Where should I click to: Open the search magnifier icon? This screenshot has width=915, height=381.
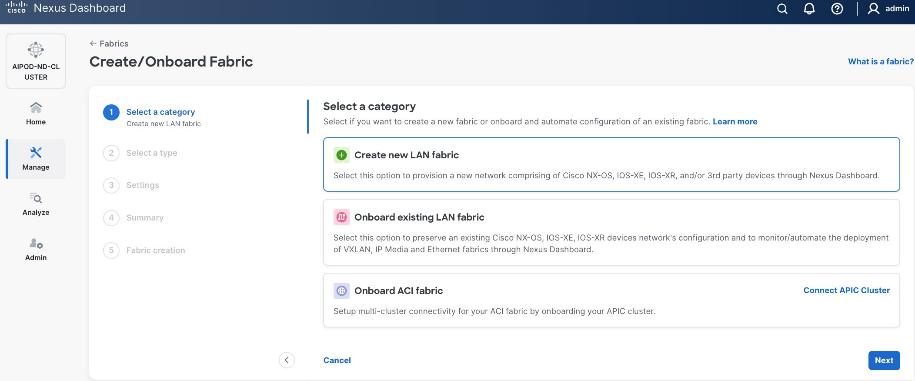click(x=782, y=9)
